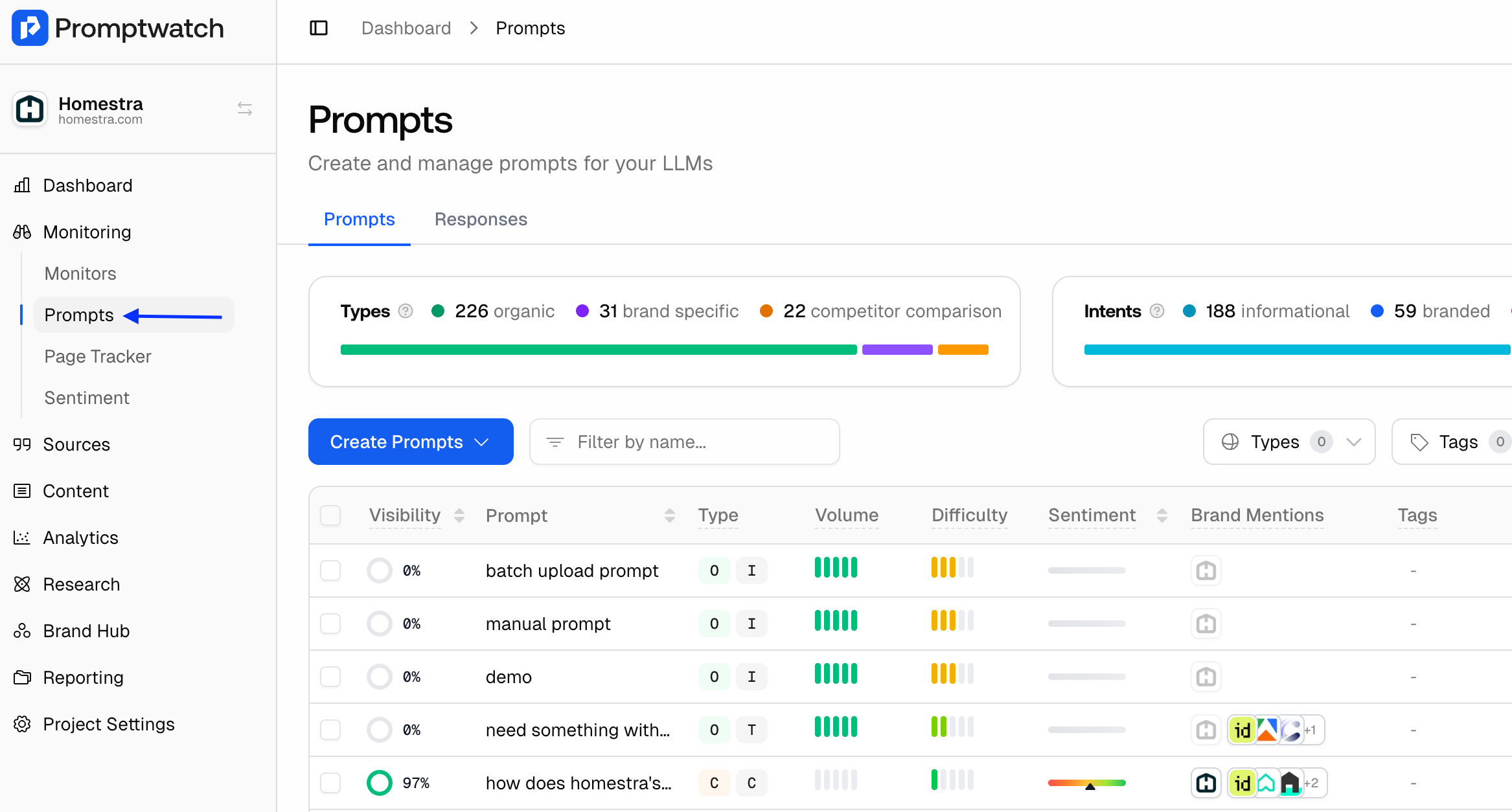Click sentiment slider of homestra's prompt
The image size is (1512, 812).
point(1087,783)
